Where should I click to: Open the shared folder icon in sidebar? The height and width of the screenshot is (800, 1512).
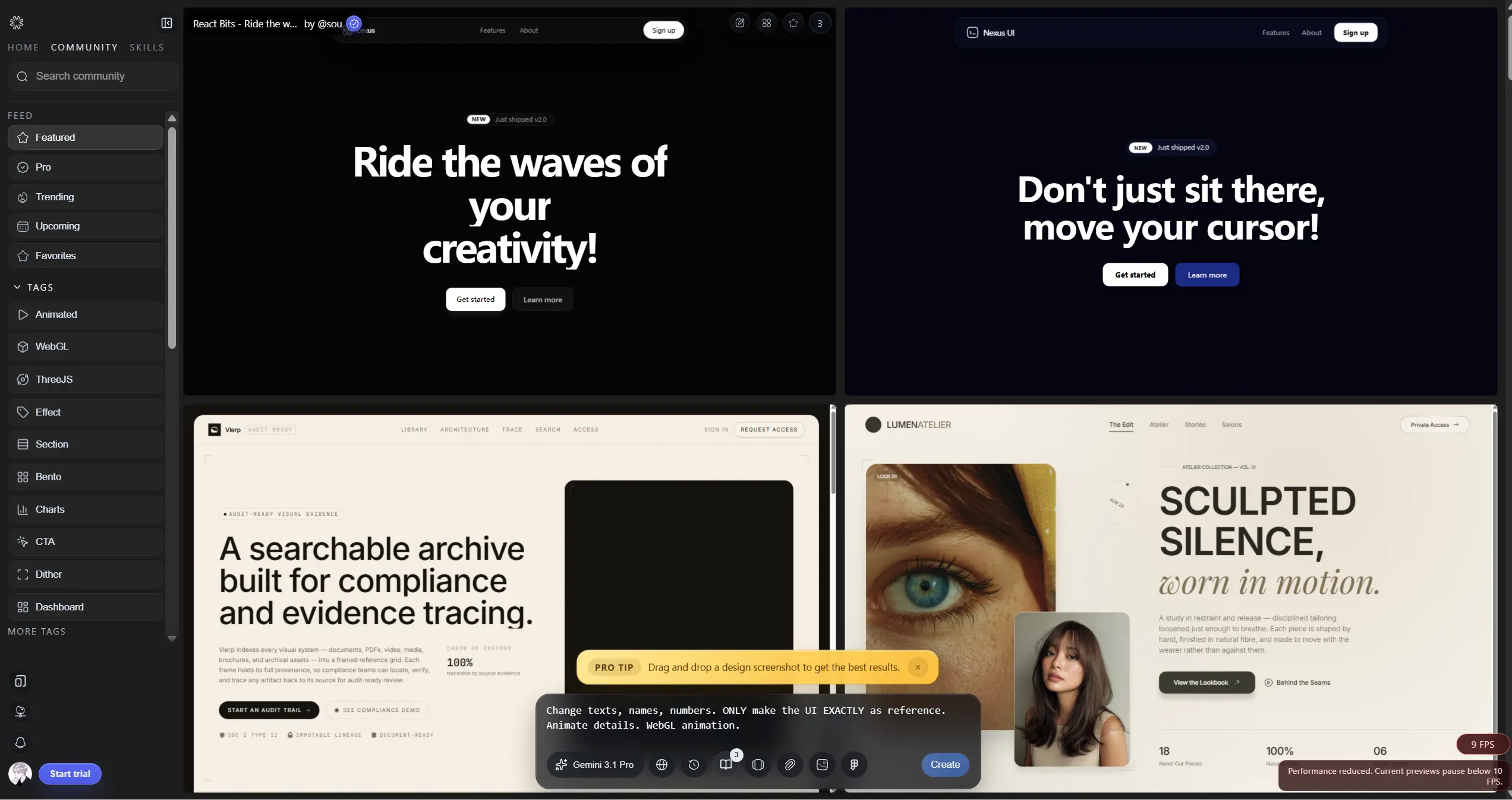(20, 711)
